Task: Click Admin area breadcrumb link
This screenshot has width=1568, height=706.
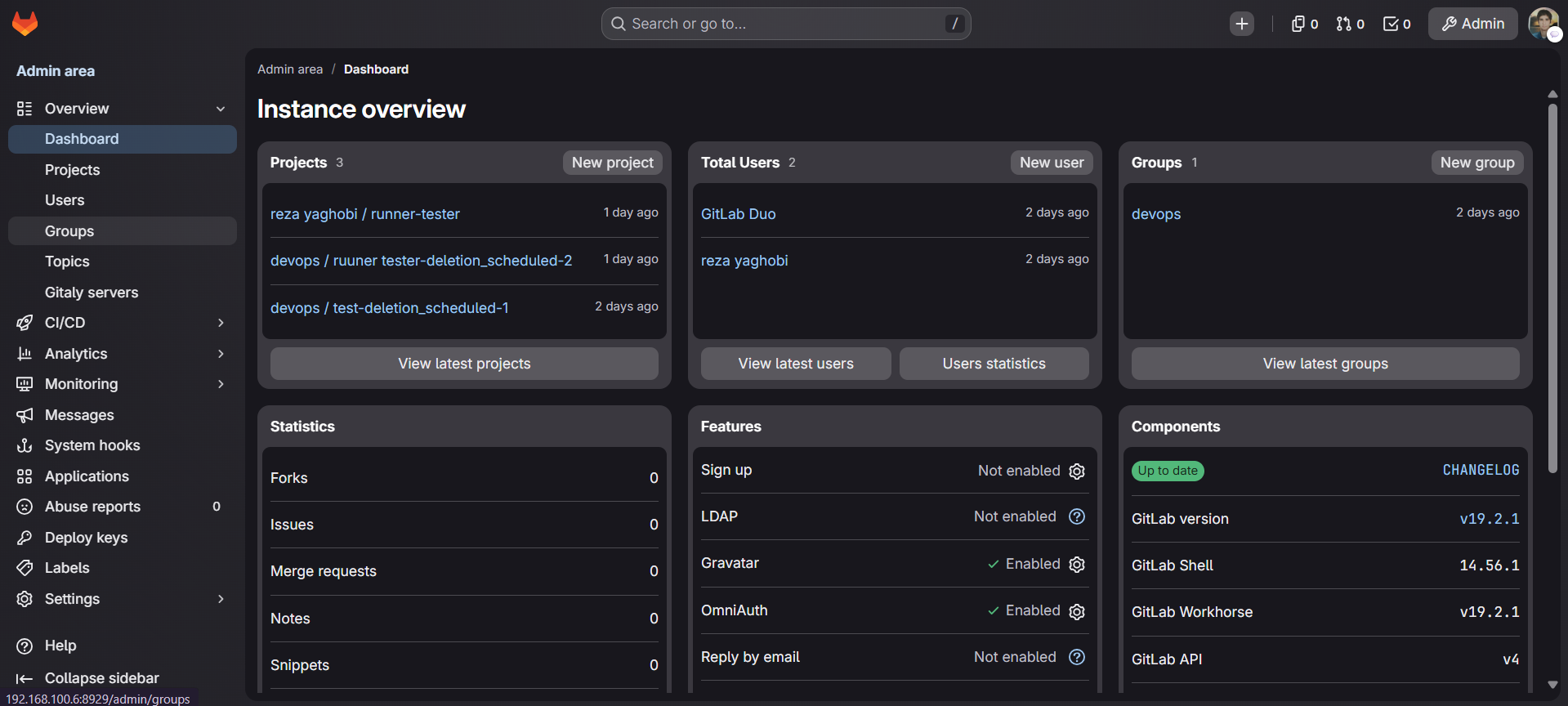Action: (x=290, y=69)
